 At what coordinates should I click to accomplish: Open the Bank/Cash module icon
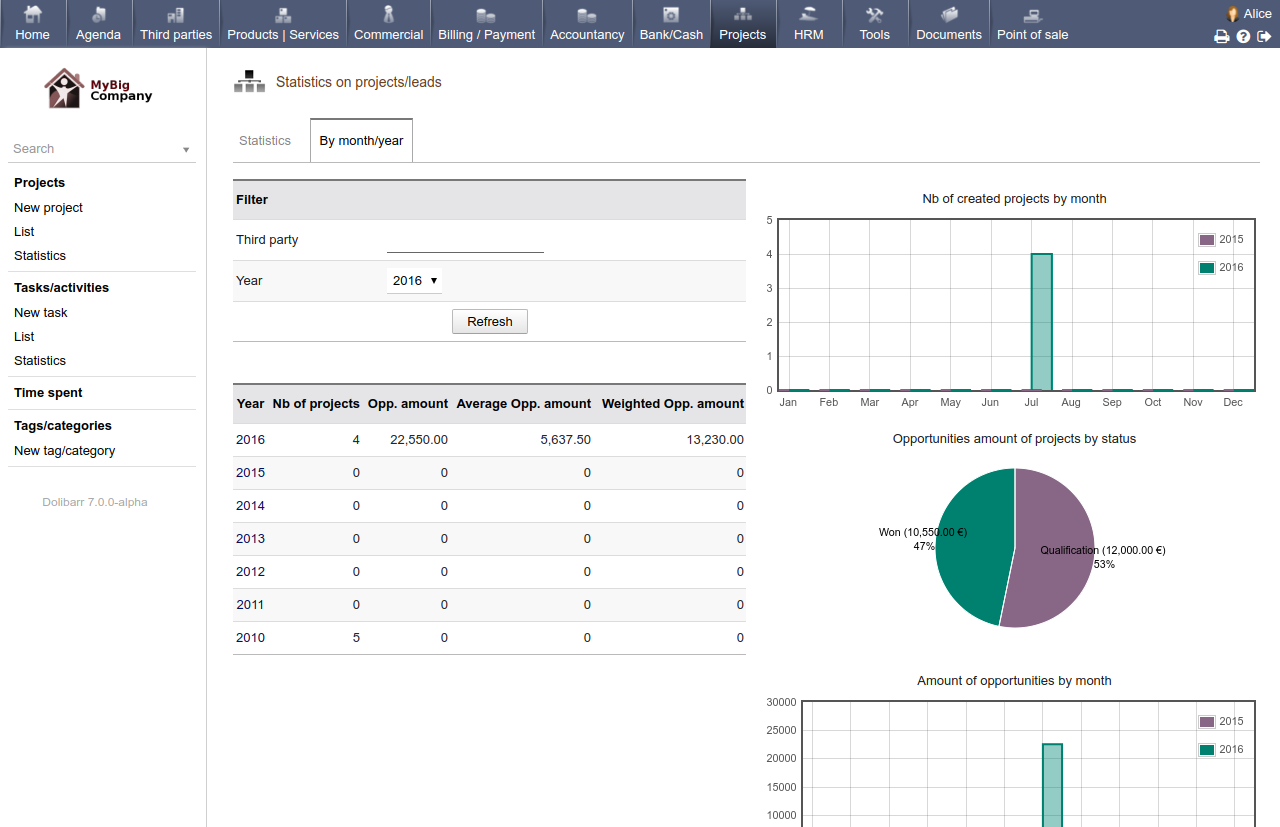point(671,14)
